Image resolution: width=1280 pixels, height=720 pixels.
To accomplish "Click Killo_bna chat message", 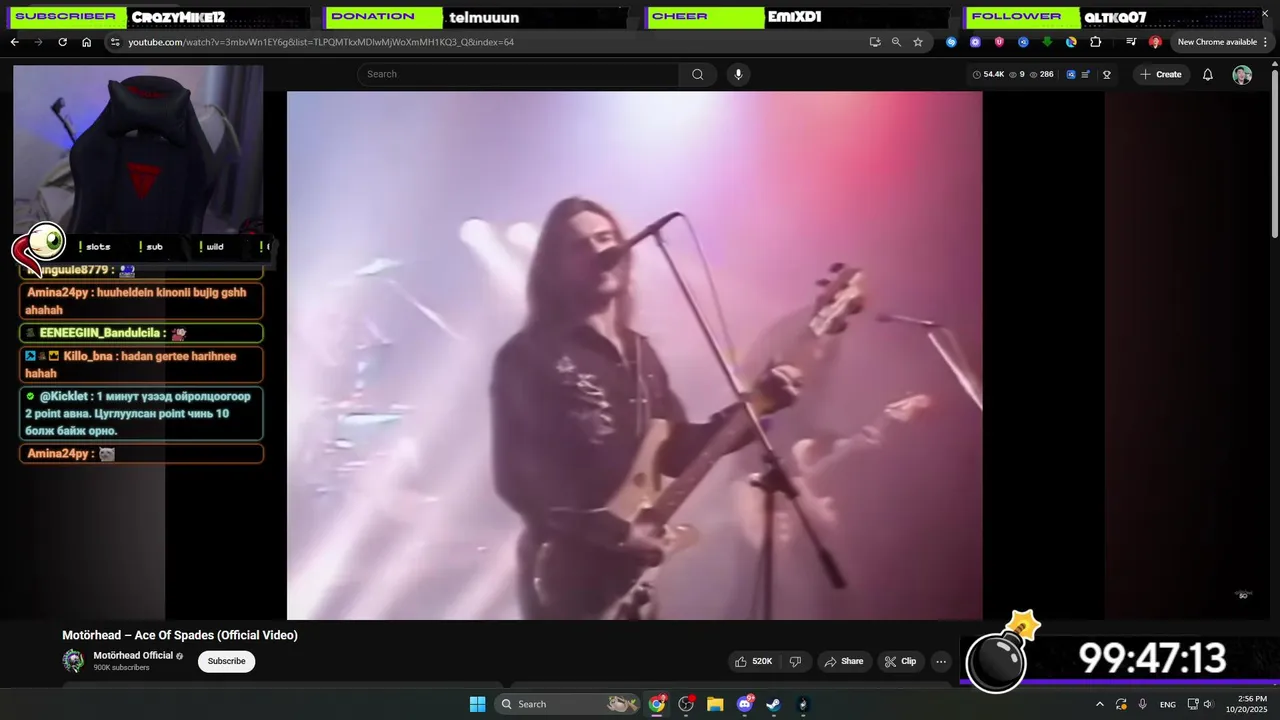I will pos(141,365).
